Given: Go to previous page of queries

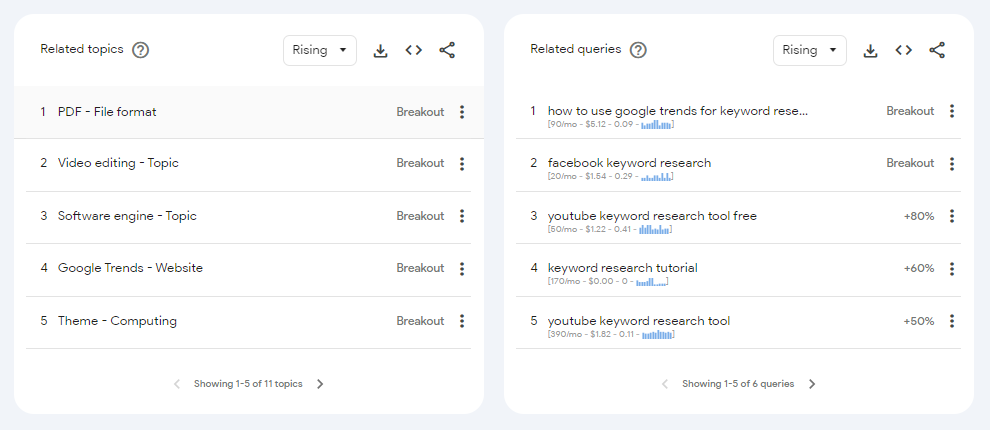Looking at the screenshot, I should click(664, 384).
